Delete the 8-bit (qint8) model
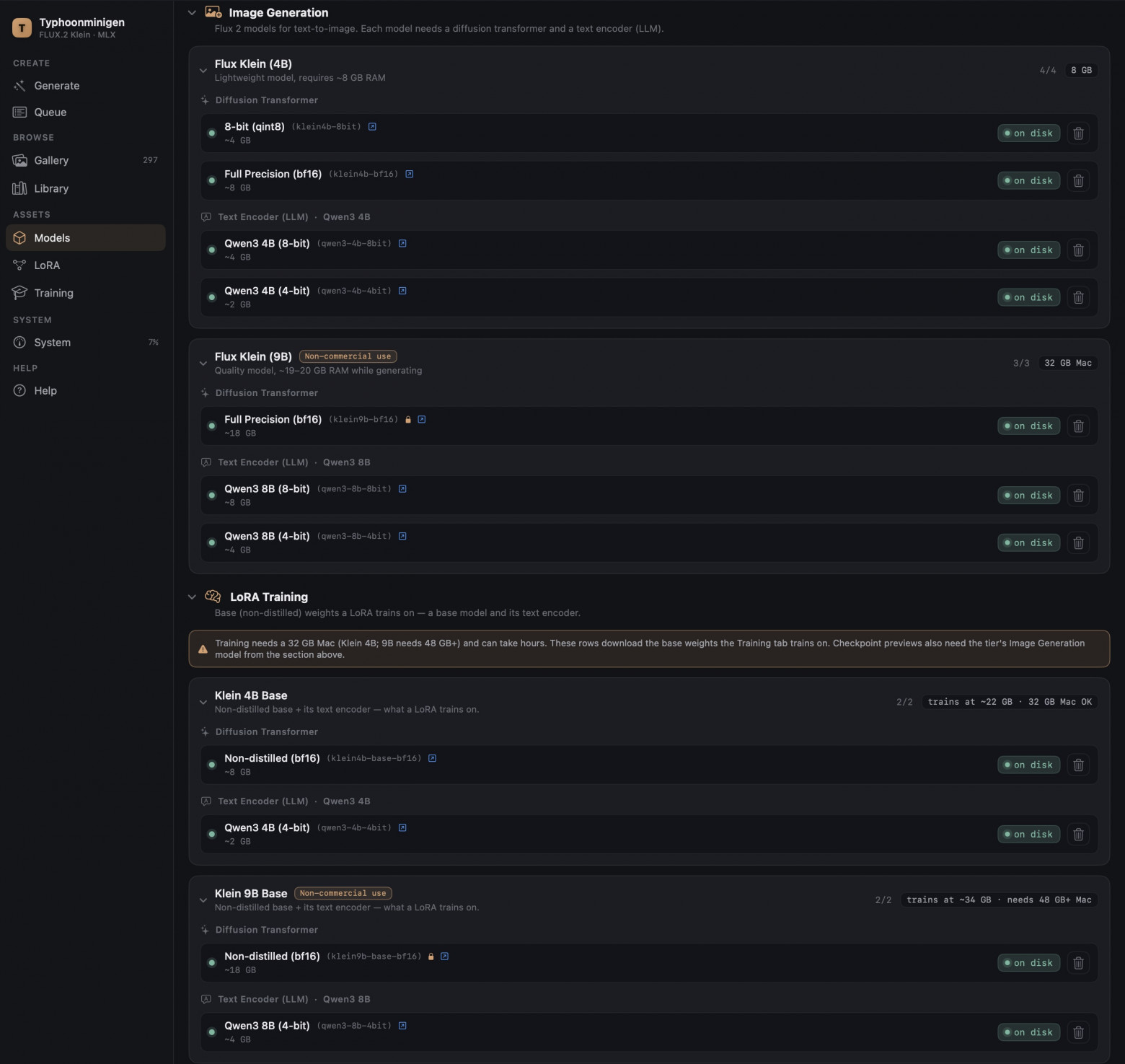The image size is (1125, 1064). [1078, 133]
